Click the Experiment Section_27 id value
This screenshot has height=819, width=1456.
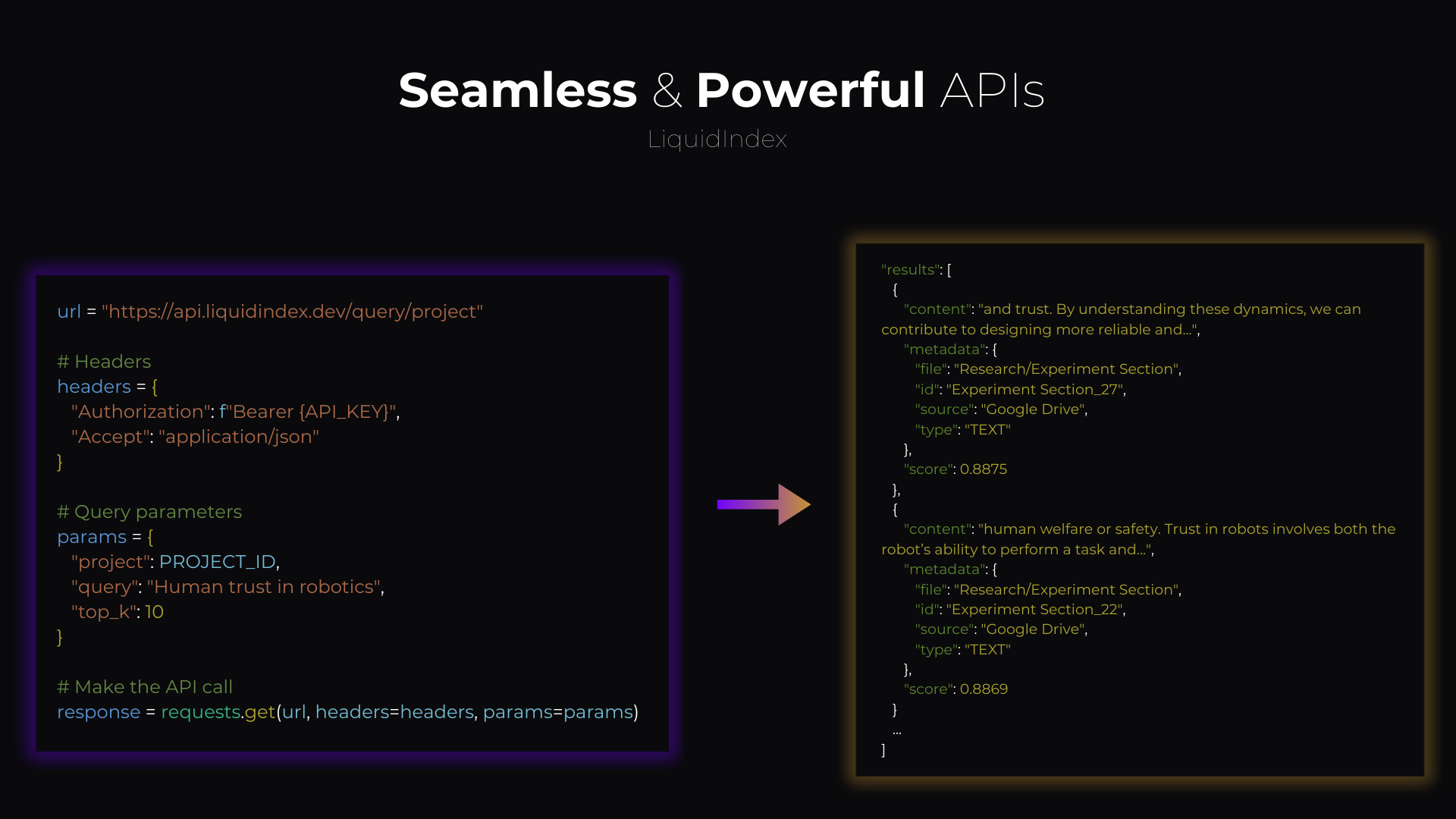(x=1035, y=390)
